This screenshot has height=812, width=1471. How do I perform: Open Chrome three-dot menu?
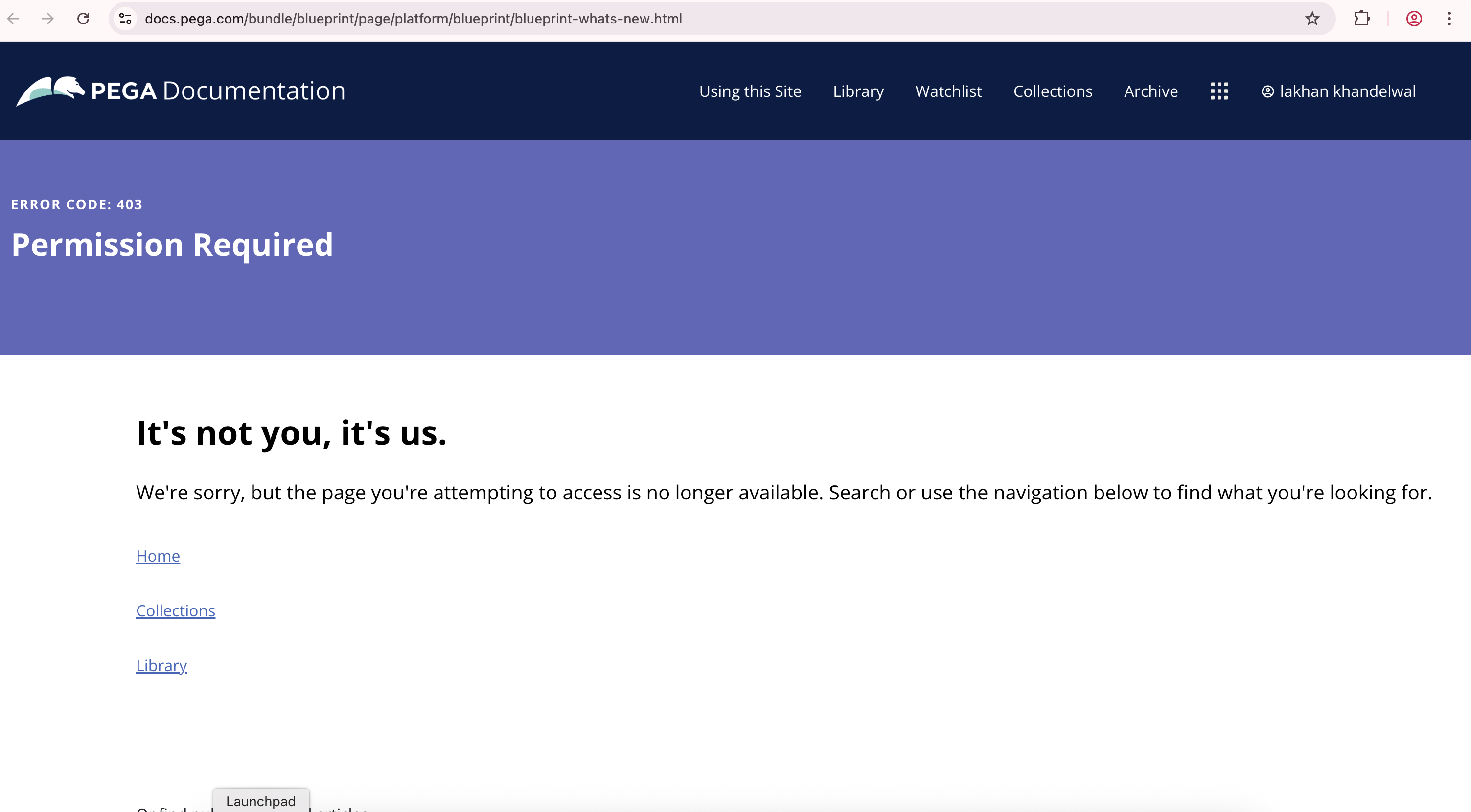coord(1449,19)
